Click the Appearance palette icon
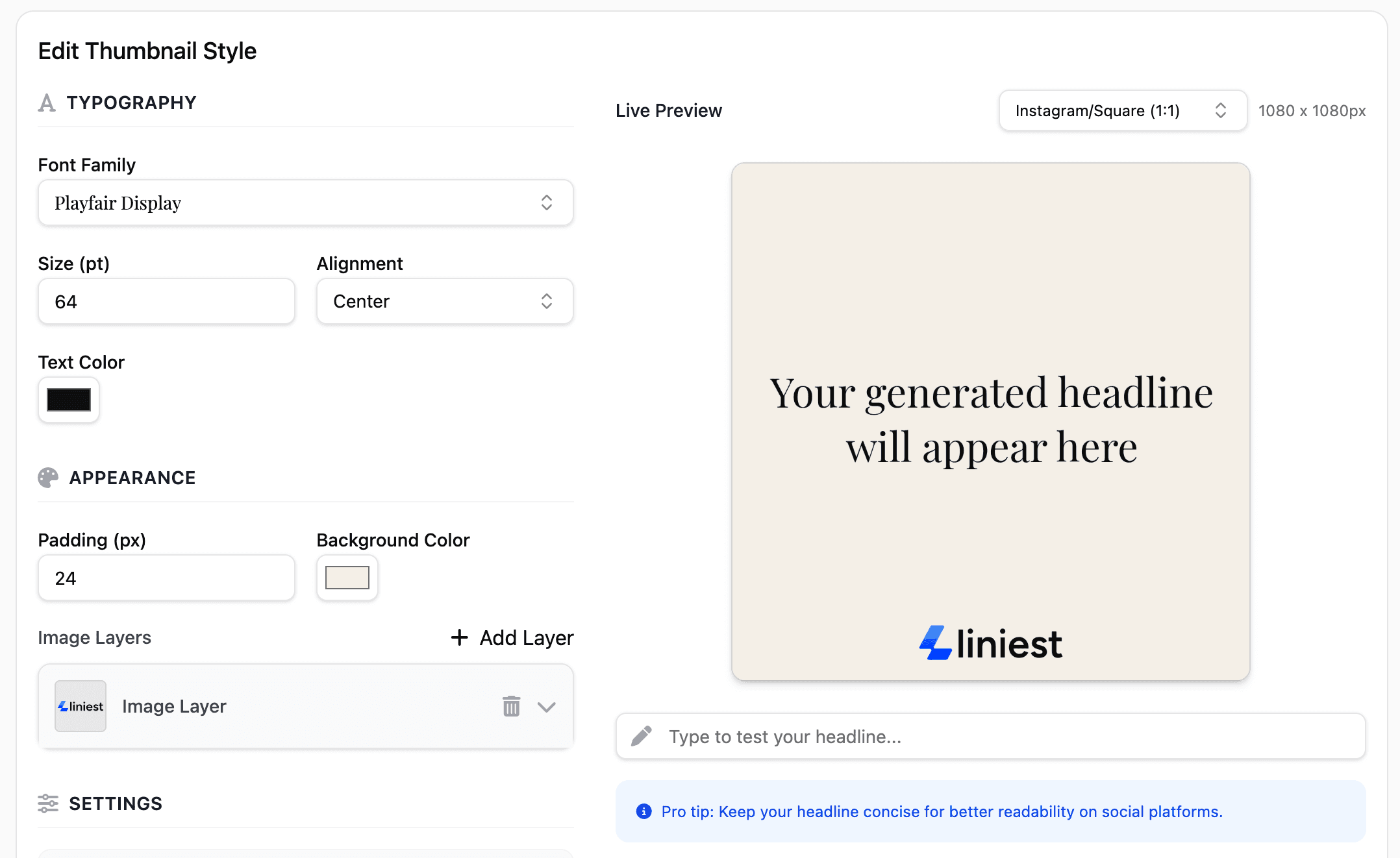This screenshot has width=1400, height=858. (x=47, y=478)
